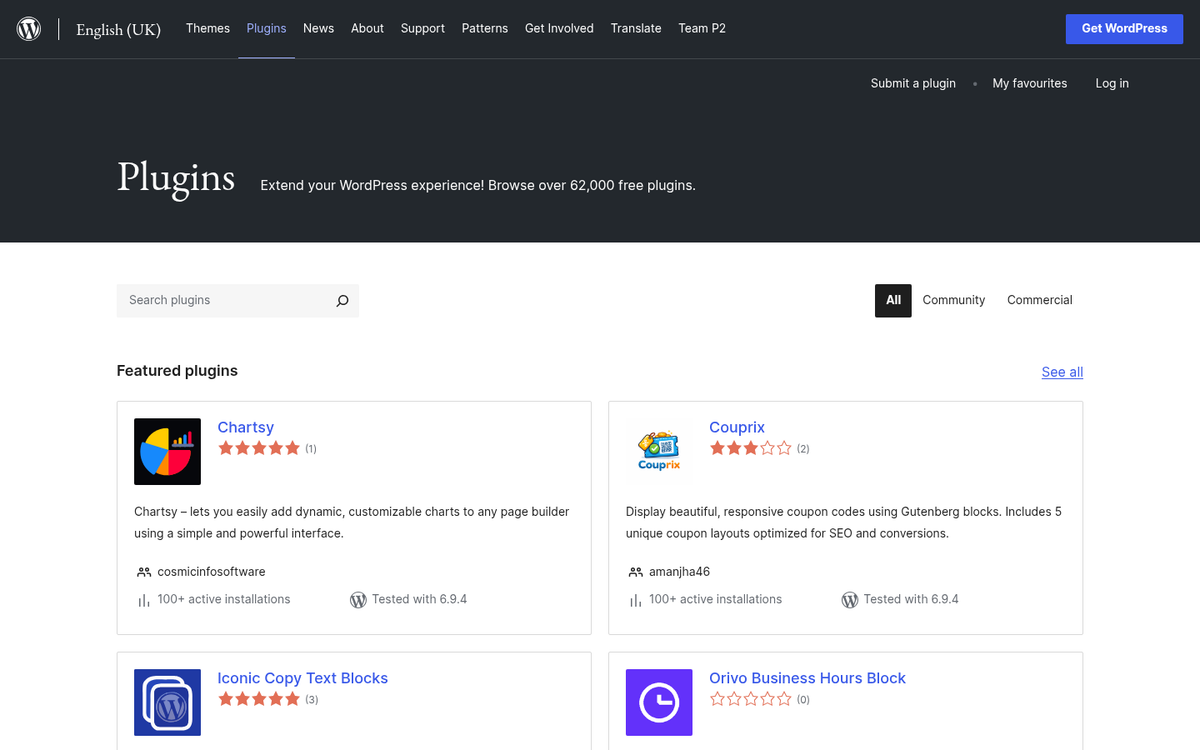Enable the Commercial plugins filter
Screen dimensions: 1200x750
(x=1039, y=300)
